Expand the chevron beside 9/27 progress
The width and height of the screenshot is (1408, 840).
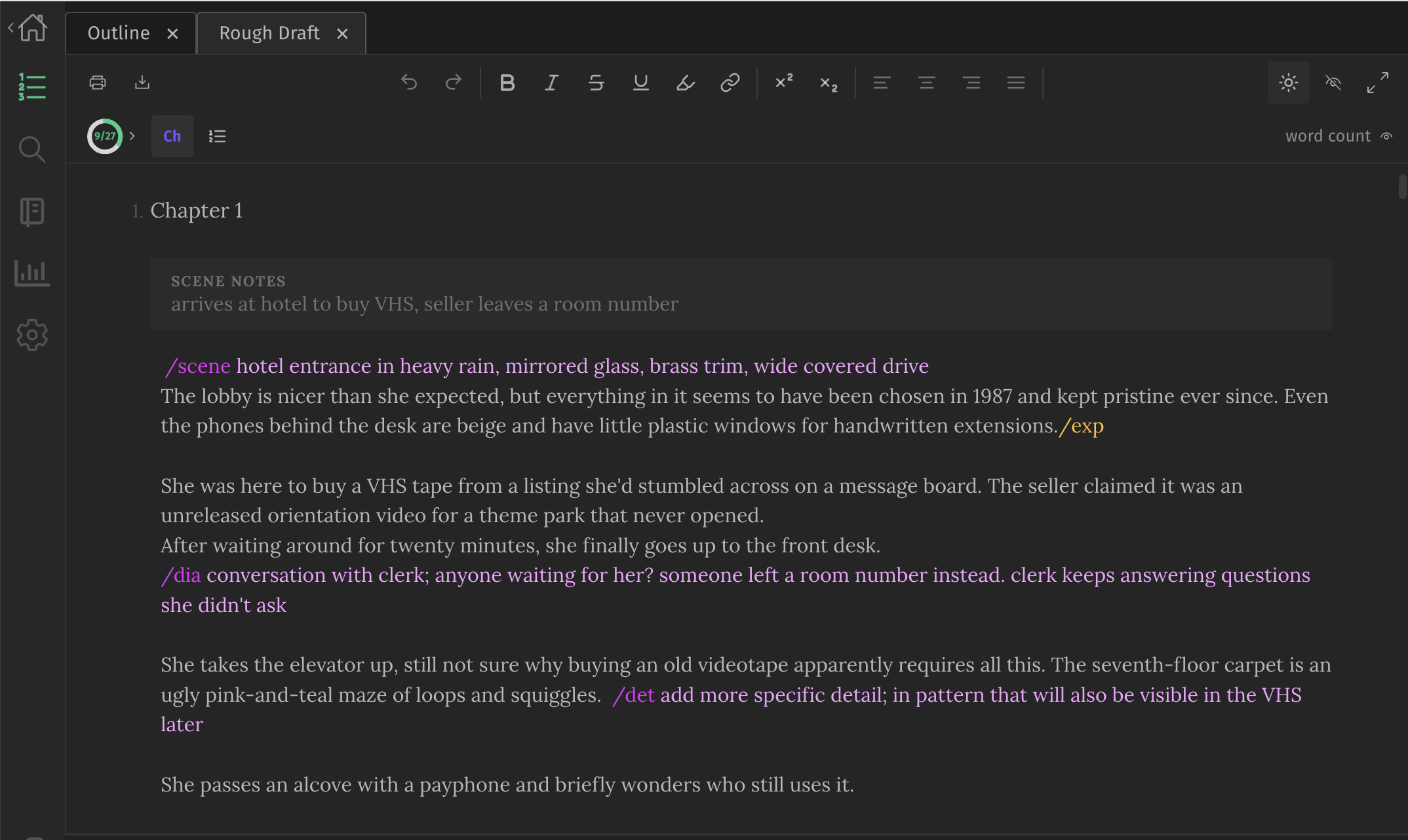[x=132, y=136]
